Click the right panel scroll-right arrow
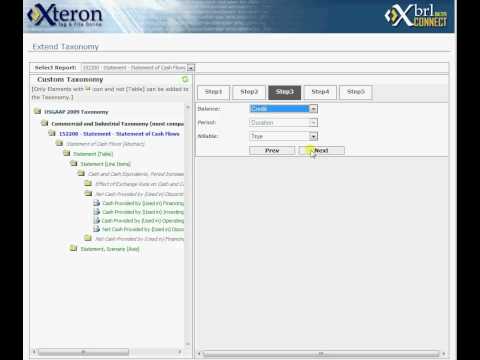 pos(444,353)
